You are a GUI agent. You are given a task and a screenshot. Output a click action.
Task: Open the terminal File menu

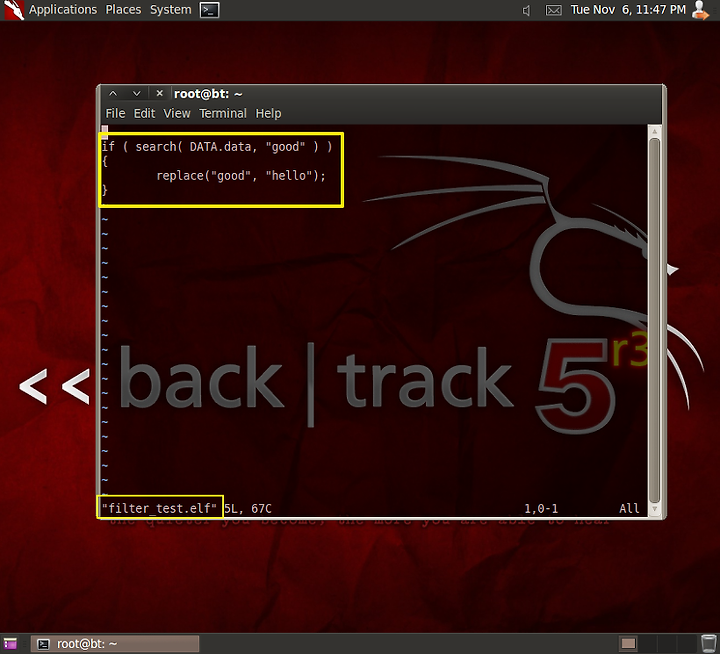tap(115, 113)
